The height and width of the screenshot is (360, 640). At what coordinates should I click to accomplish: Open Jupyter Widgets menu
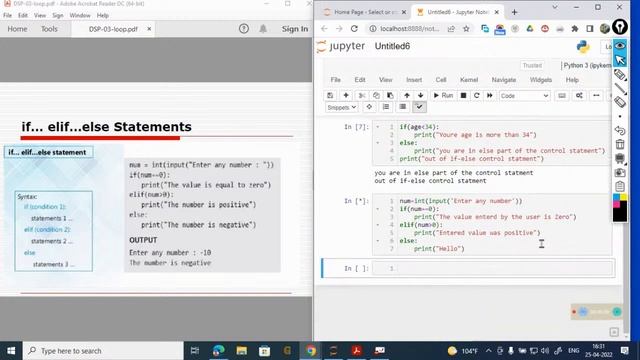[x=541, y=80]
